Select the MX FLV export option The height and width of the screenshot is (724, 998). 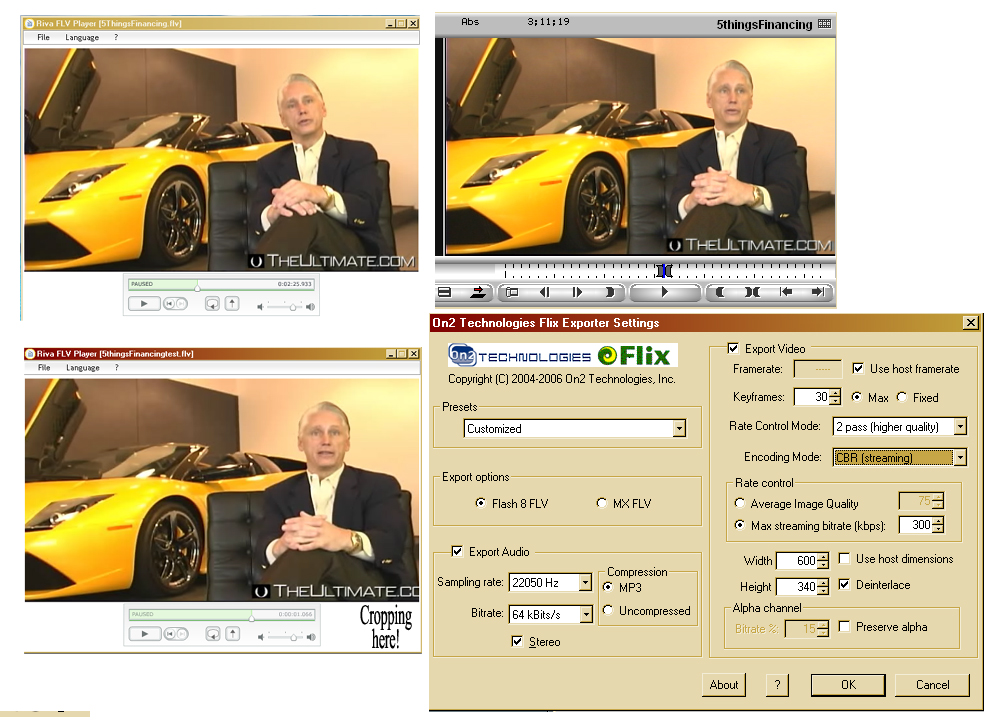602,503
